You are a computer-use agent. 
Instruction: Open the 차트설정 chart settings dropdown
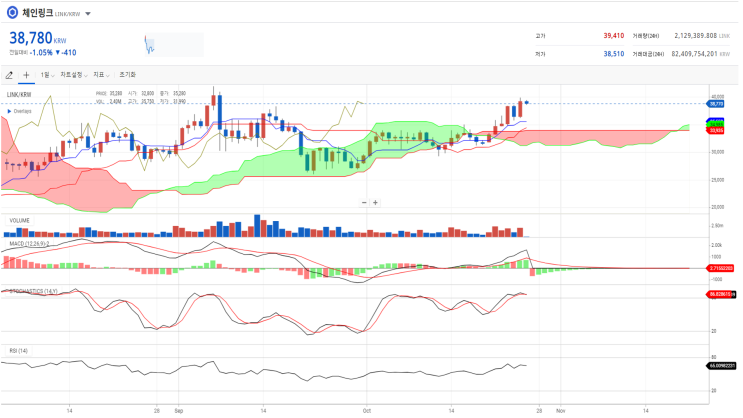point(74,75)
